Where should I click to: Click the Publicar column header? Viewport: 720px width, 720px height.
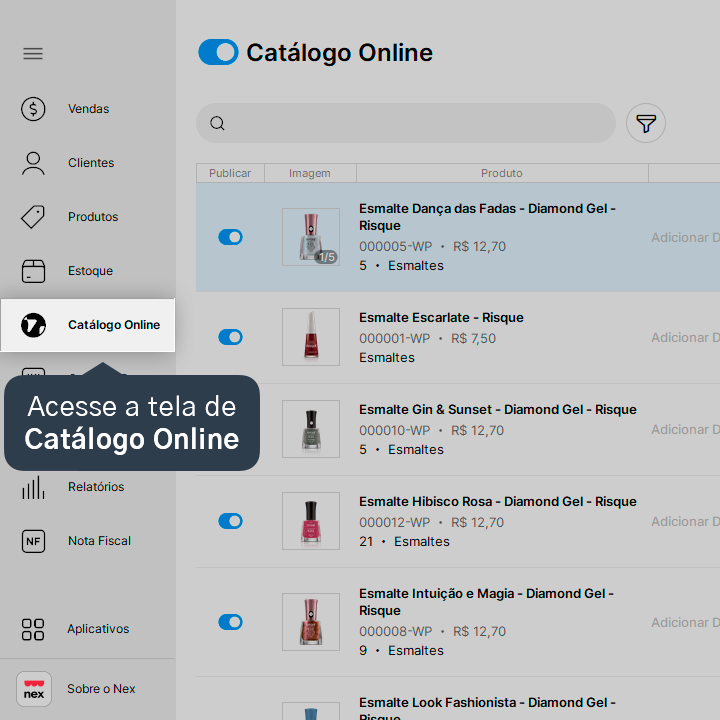230,173
